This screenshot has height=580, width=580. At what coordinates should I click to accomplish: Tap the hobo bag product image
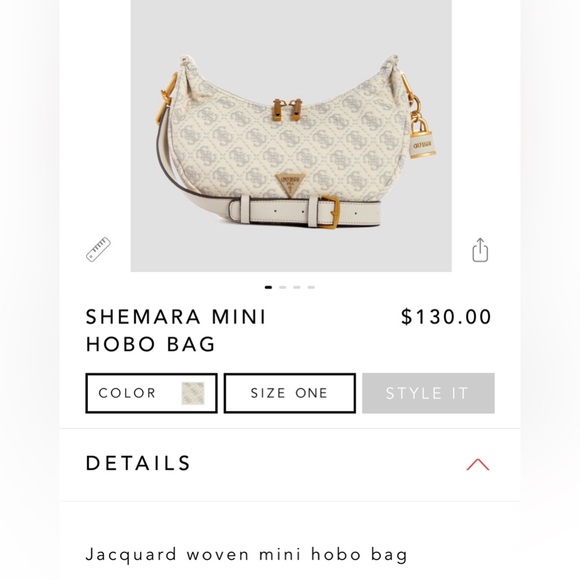coord(291,135)
